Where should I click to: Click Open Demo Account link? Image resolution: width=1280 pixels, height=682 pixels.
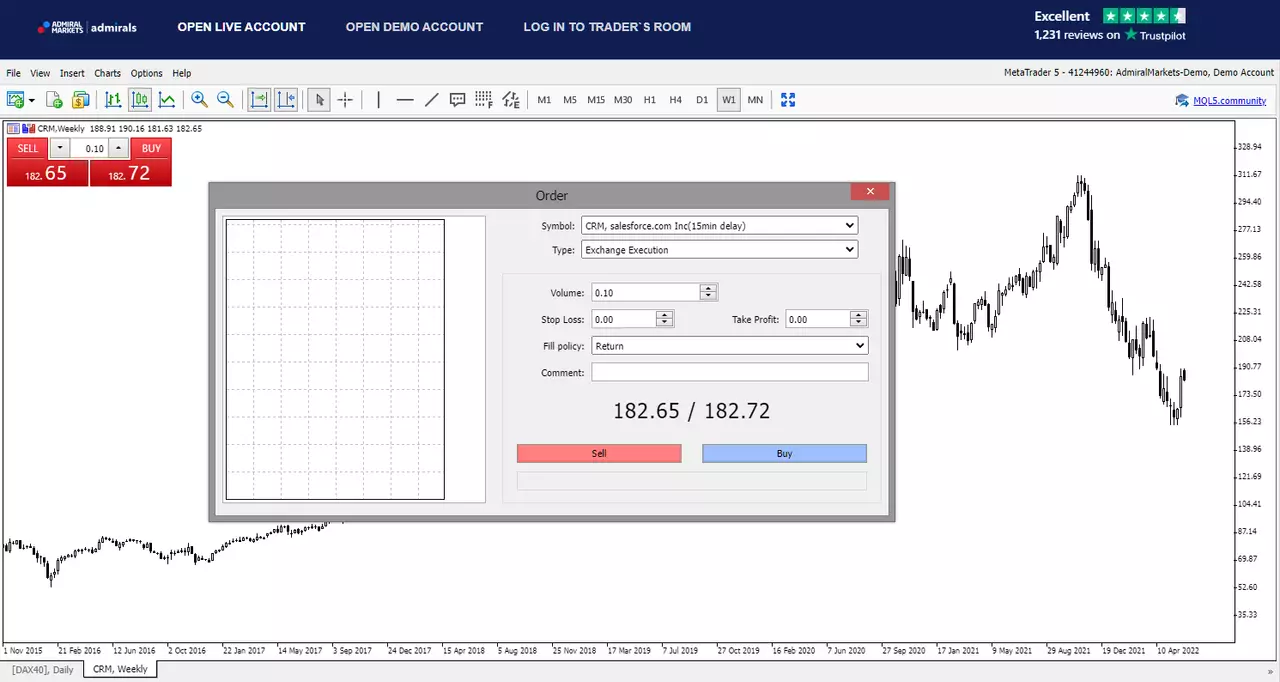pos(414,27)
